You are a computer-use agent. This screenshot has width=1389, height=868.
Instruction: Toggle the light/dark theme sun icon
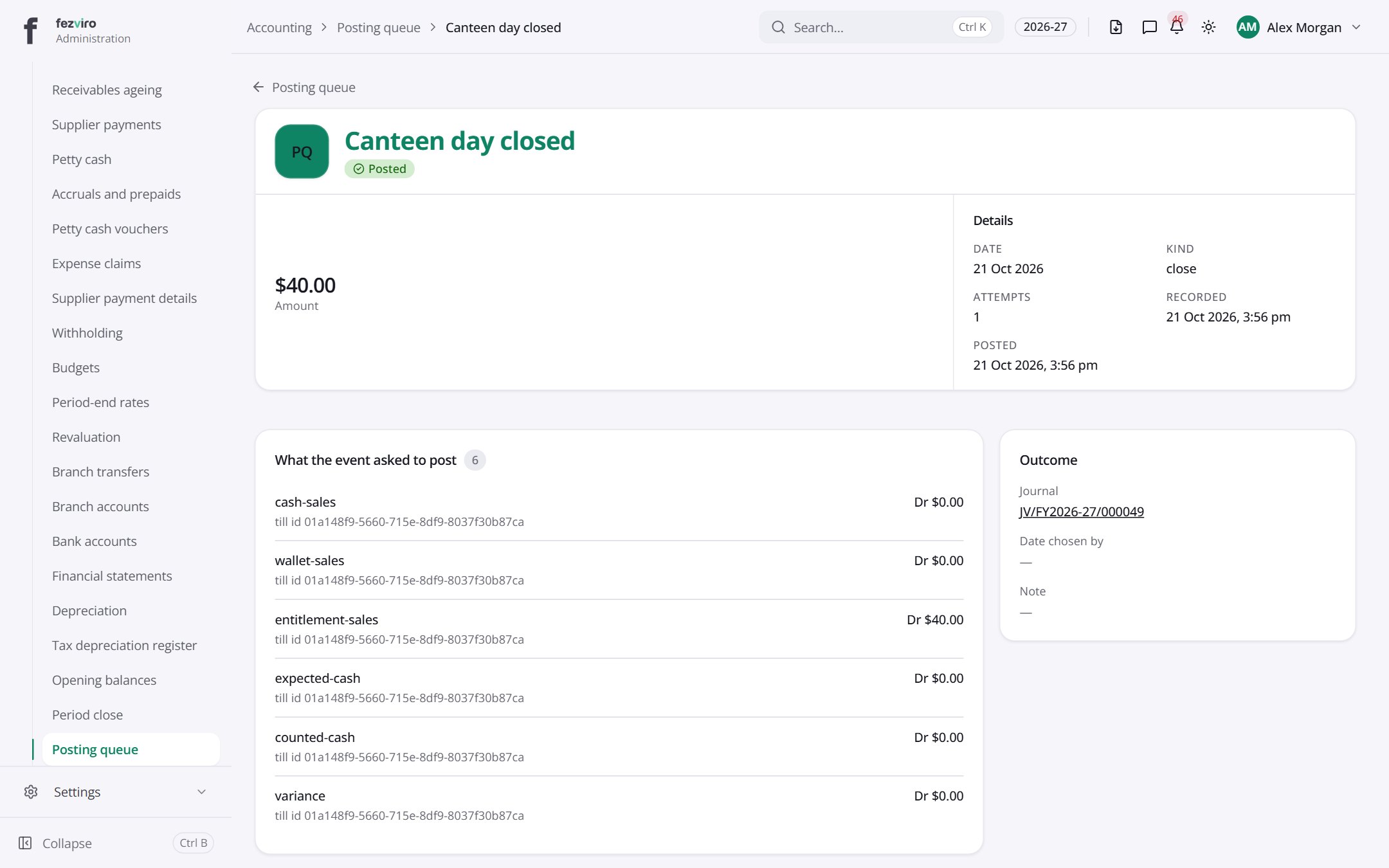[1208, 27]
